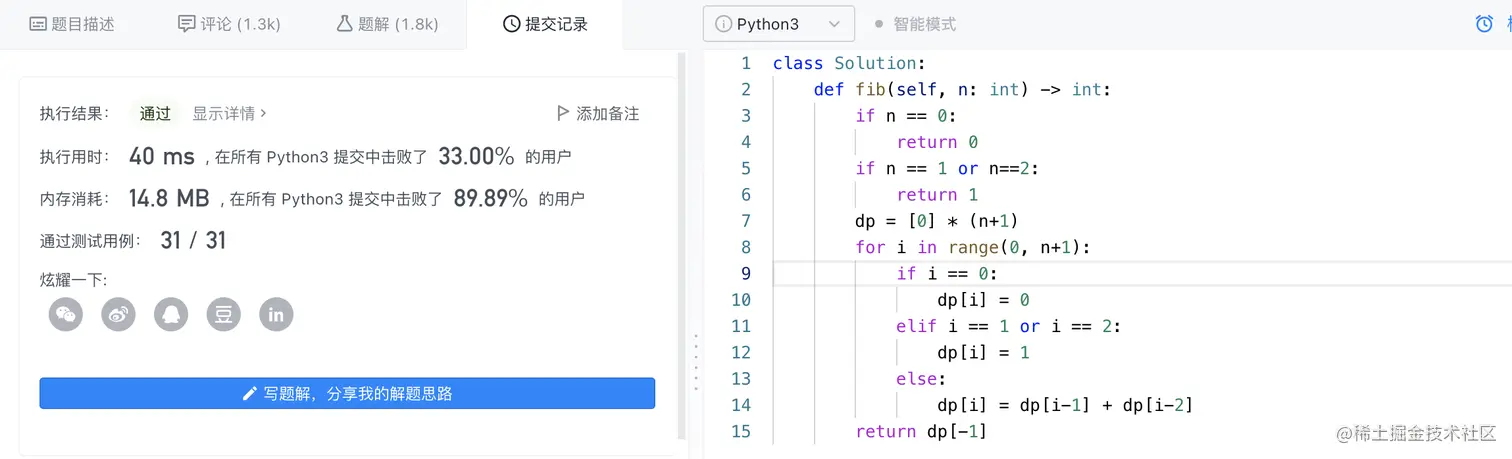Click the info icon in Python3 selector

tap(723, 24)
